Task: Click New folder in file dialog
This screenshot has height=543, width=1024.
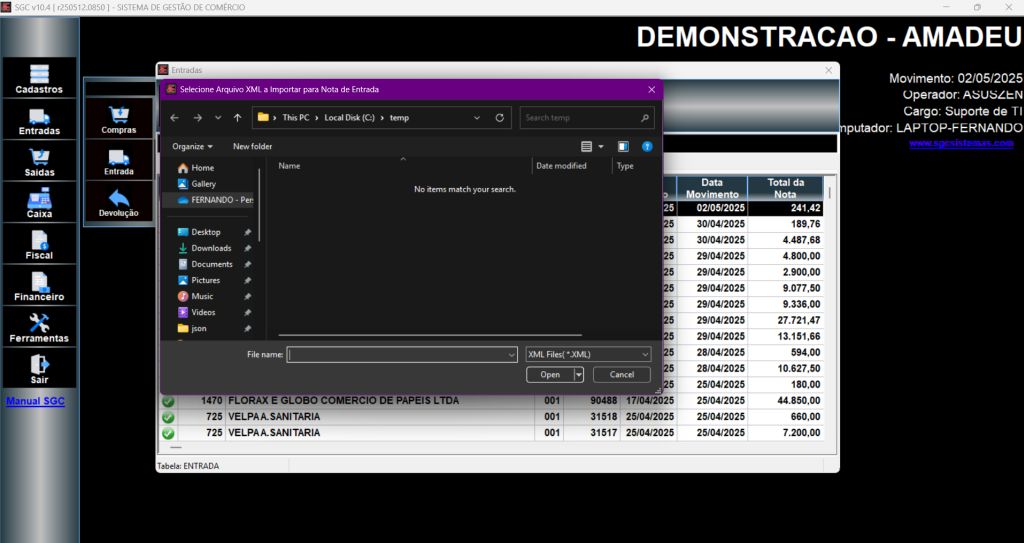Action: (x=252, y=146)
